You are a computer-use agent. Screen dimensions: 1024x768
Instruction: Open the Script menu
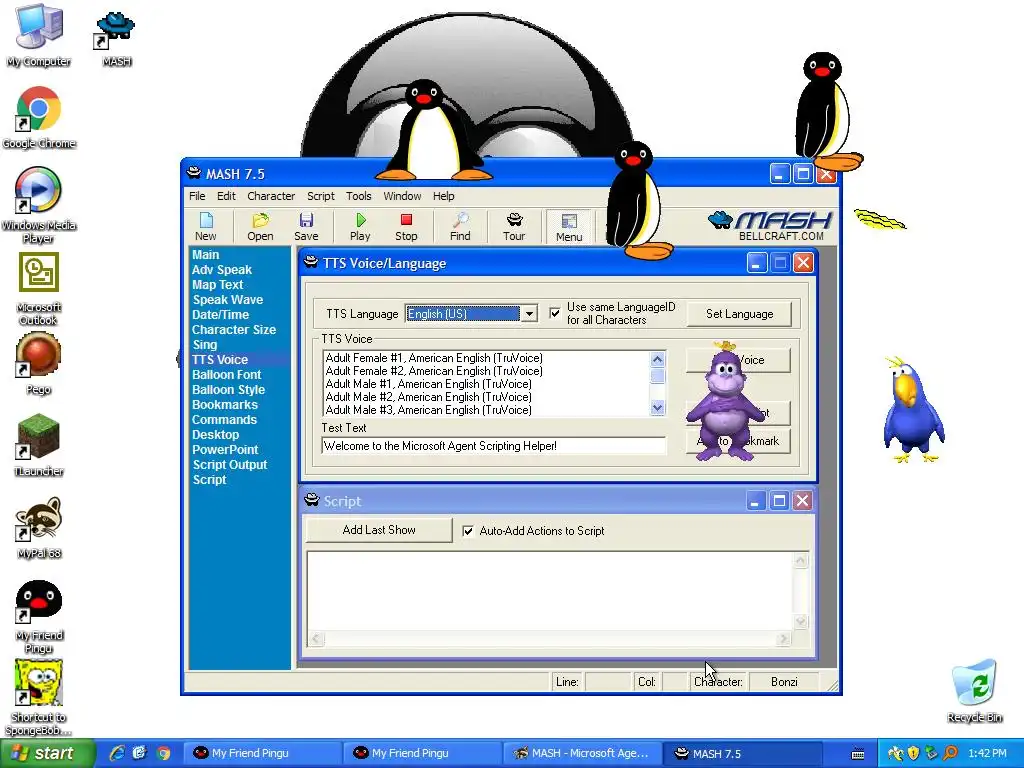click(x=321, y=196)
